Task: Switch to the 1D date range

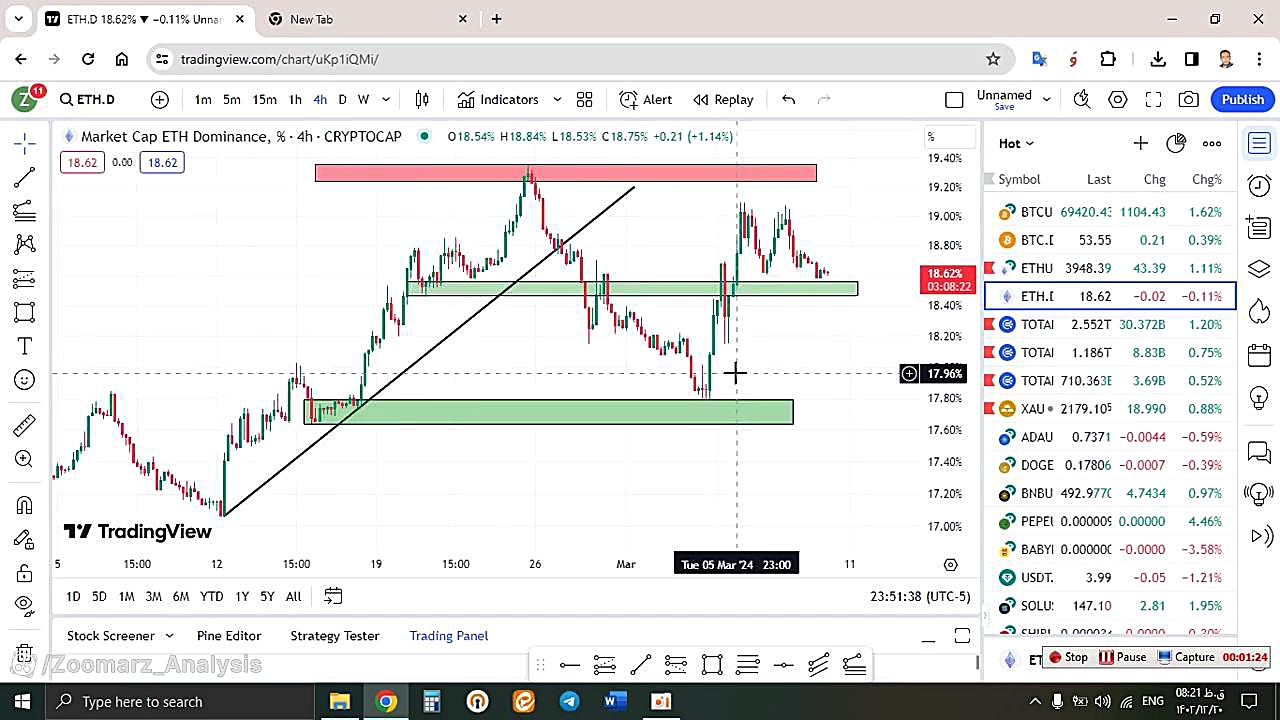Action: click(73, 596)
